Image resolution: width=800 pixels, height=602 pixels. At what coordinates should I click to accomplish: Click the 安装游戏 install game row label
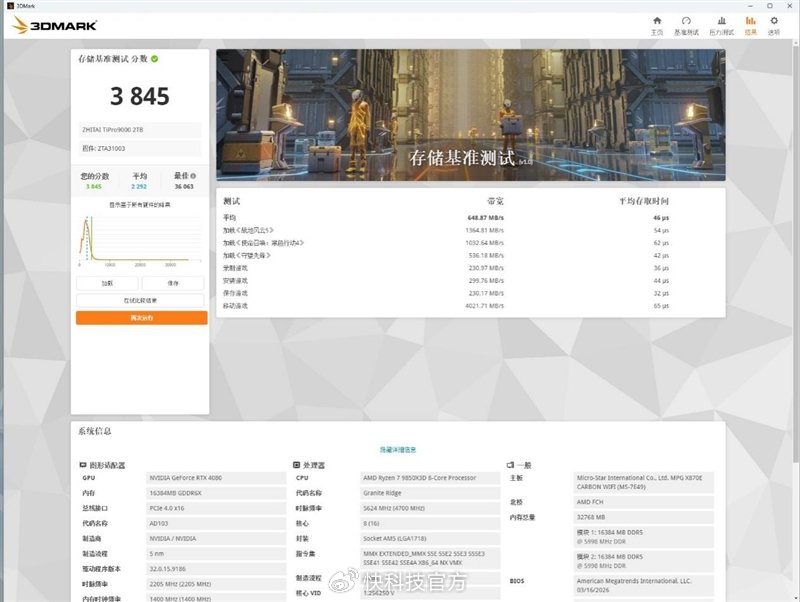235,281
